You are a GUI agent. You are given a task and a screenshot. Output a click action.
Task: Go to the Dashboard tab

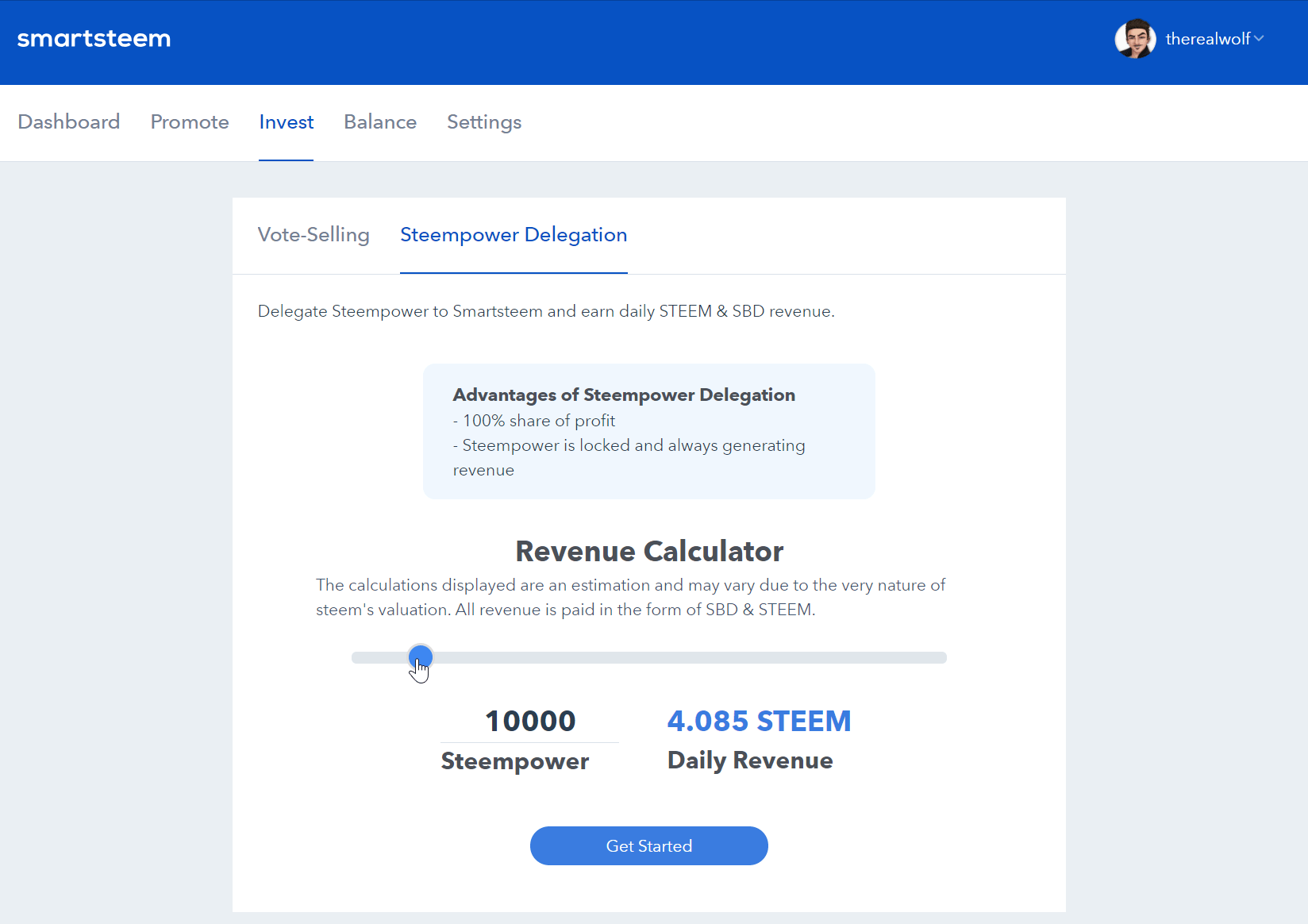[x=69, y=121]
